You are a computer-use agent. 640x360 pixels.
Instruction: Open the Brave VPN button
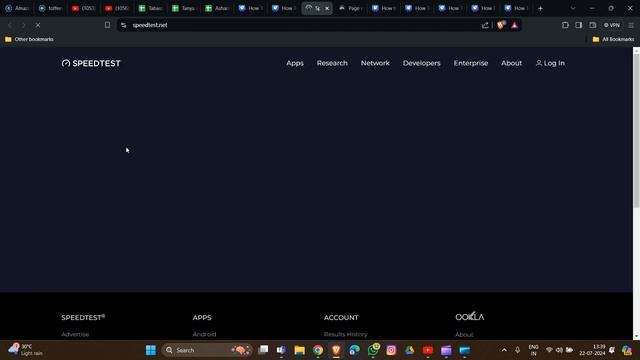click(611, 25)
